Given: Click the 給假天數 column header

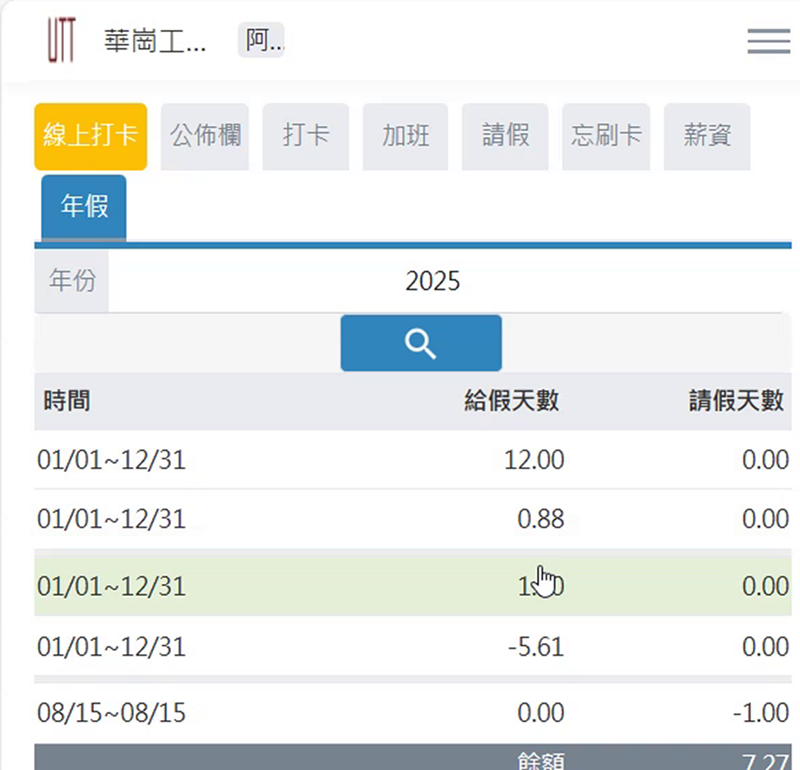Looking at the screenshot, I should [512, 401].
